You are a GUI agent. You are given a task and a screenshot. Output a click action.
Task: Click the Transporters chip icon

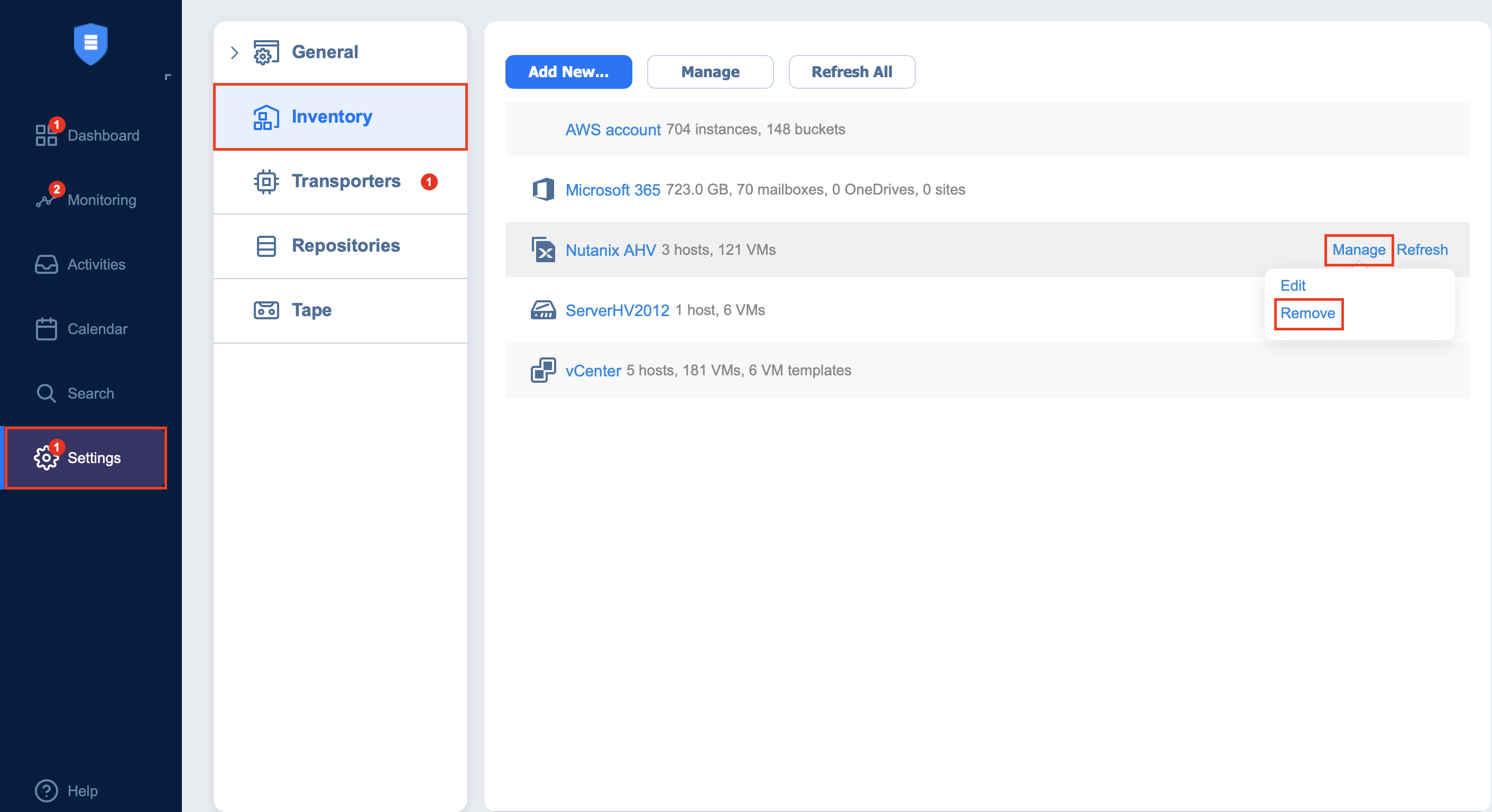click(x=266, y=181)
